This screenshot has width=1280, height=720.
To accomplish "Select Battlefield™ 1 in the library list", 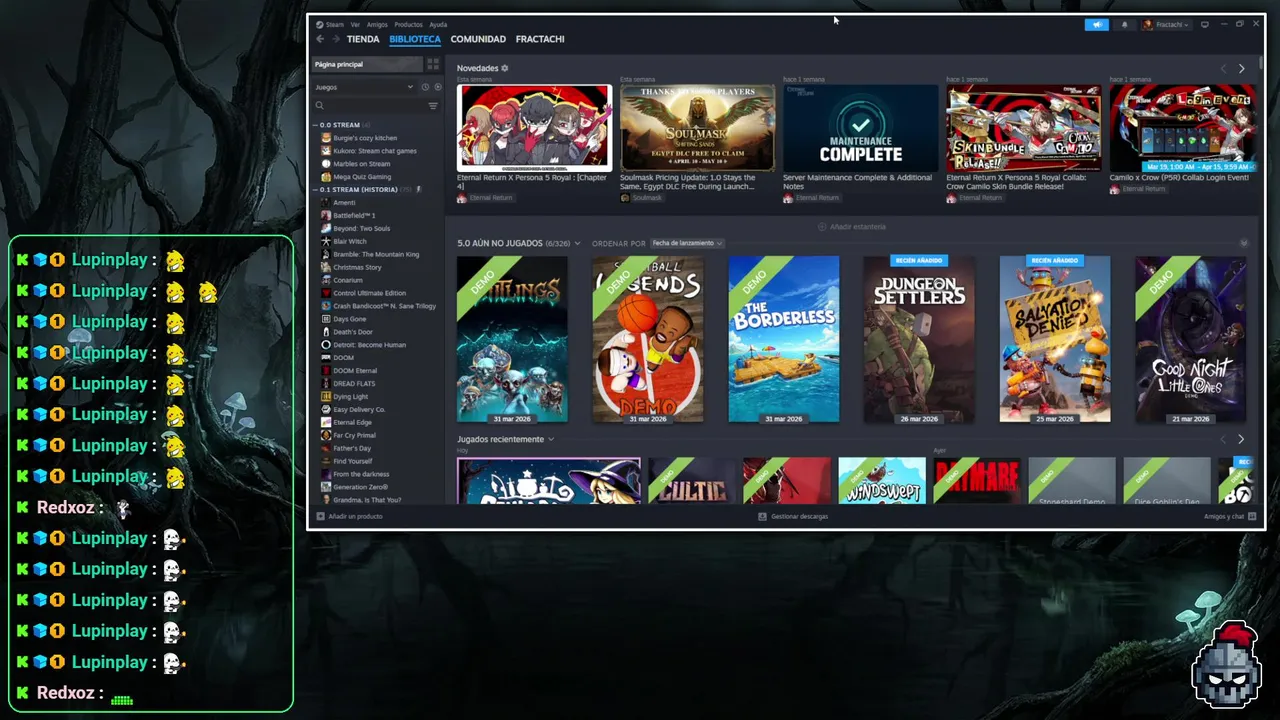I will 354,216.
